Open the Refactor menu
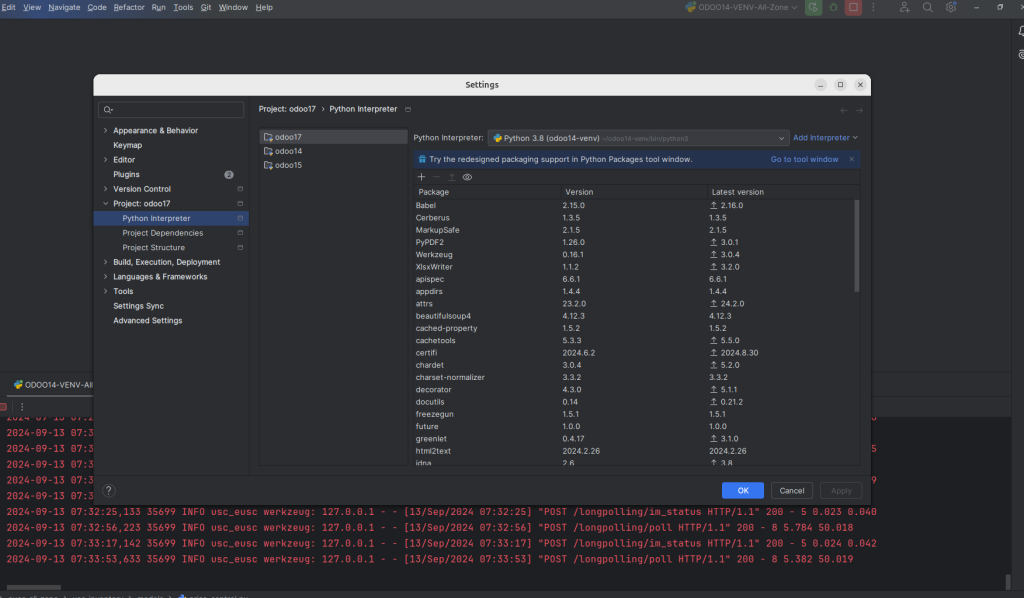 tap(129, 8)
